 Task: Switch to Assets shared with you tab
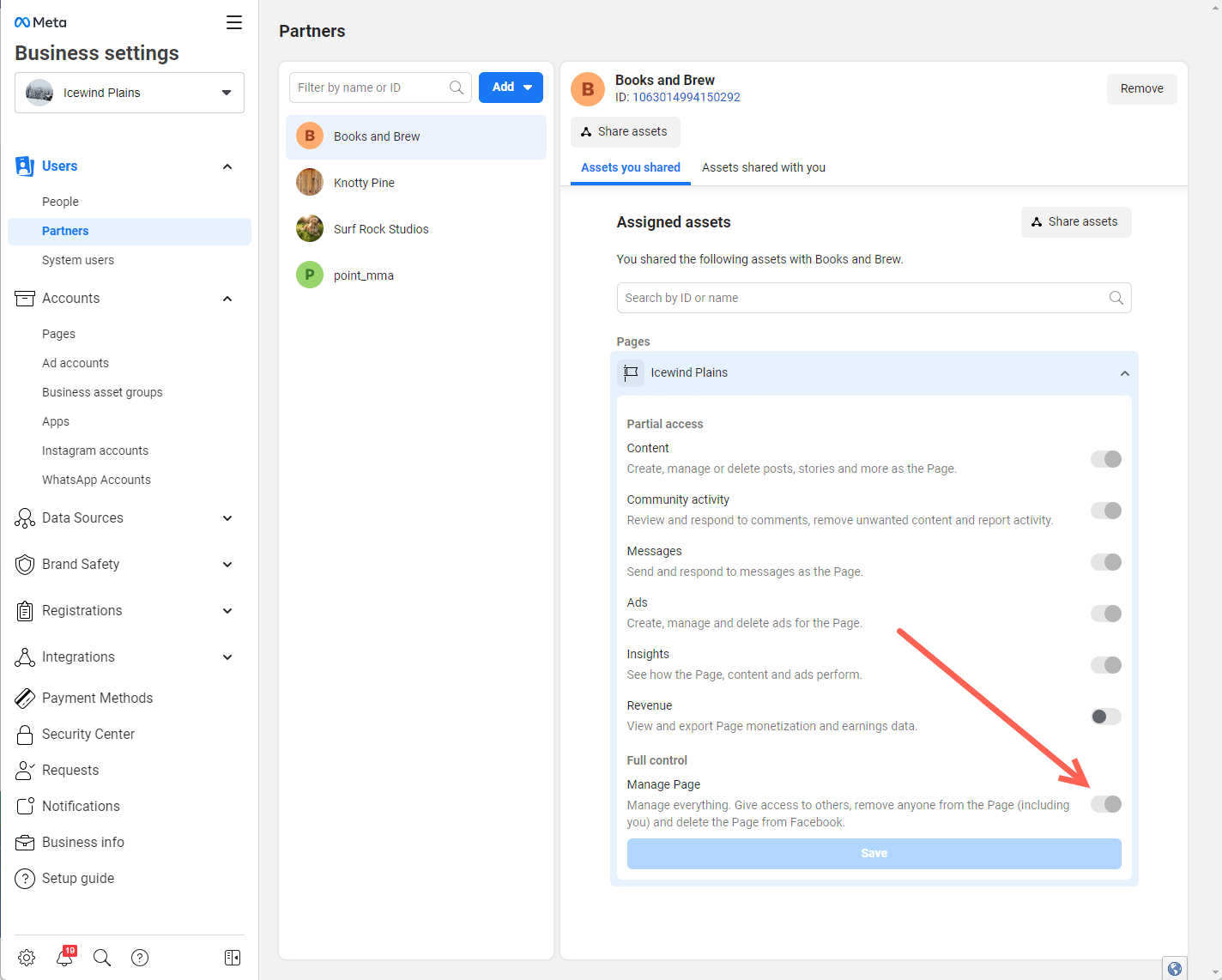[x=764, y=167]
